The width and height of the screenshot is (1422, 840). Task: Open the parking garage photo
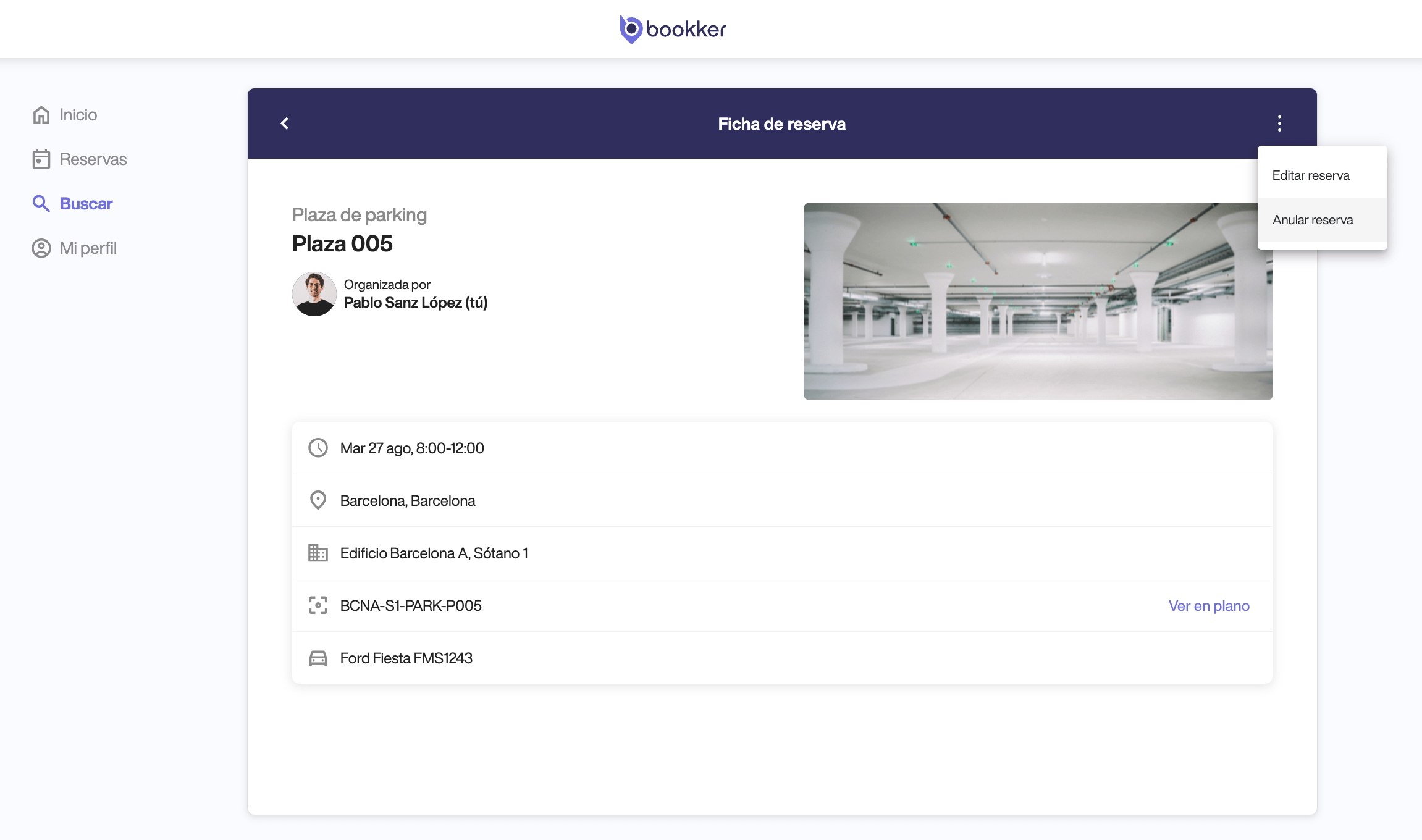[1038, 301]
